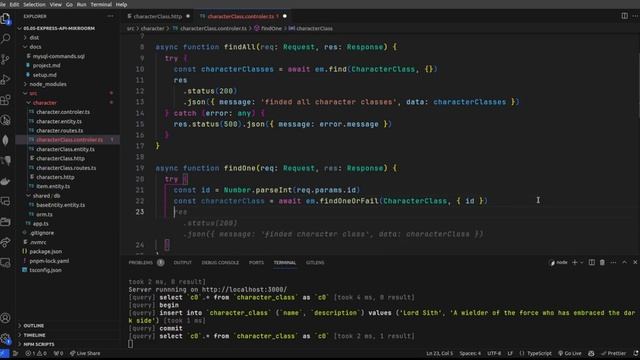Click the node terminal shell label

click(559, 262)
